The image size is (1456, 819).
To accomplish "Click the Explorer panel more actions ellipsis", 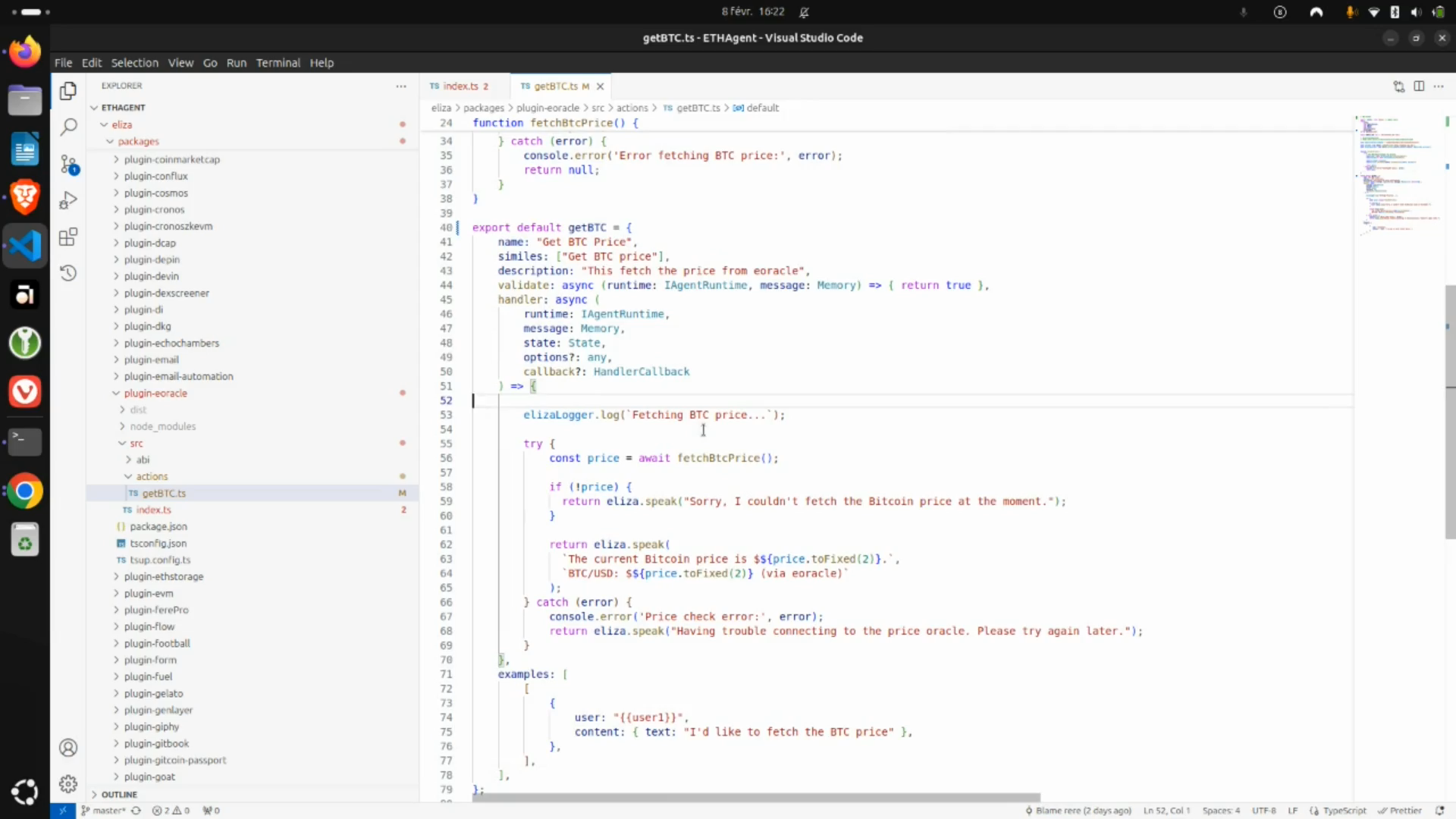I will 401,86.
